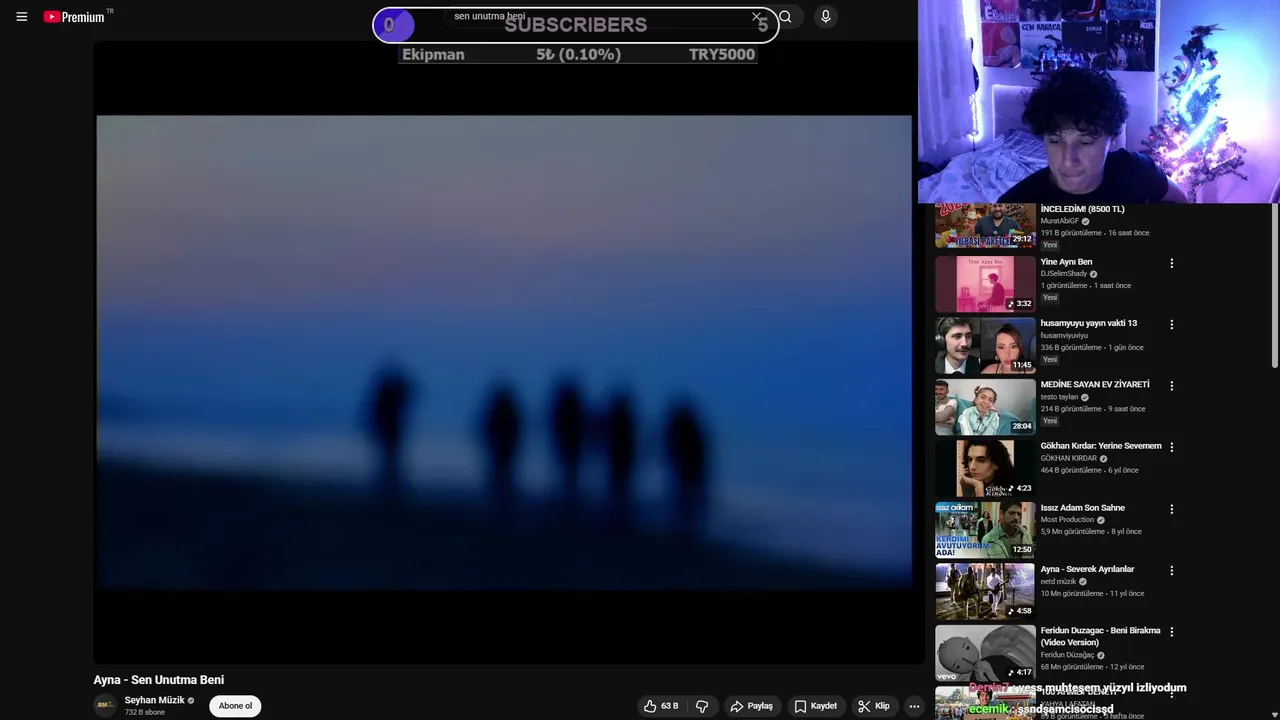Click the streamer webcam overlay
This screenshot has height=720, width=1280.
tap(1098, 101)
